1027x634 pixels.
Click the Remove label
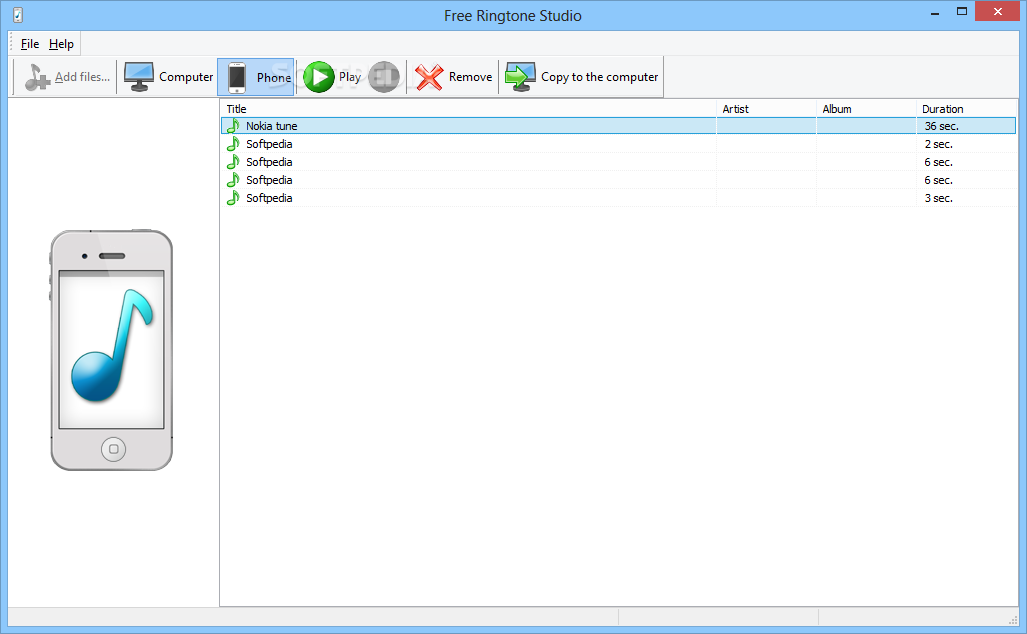click(470, 77)
